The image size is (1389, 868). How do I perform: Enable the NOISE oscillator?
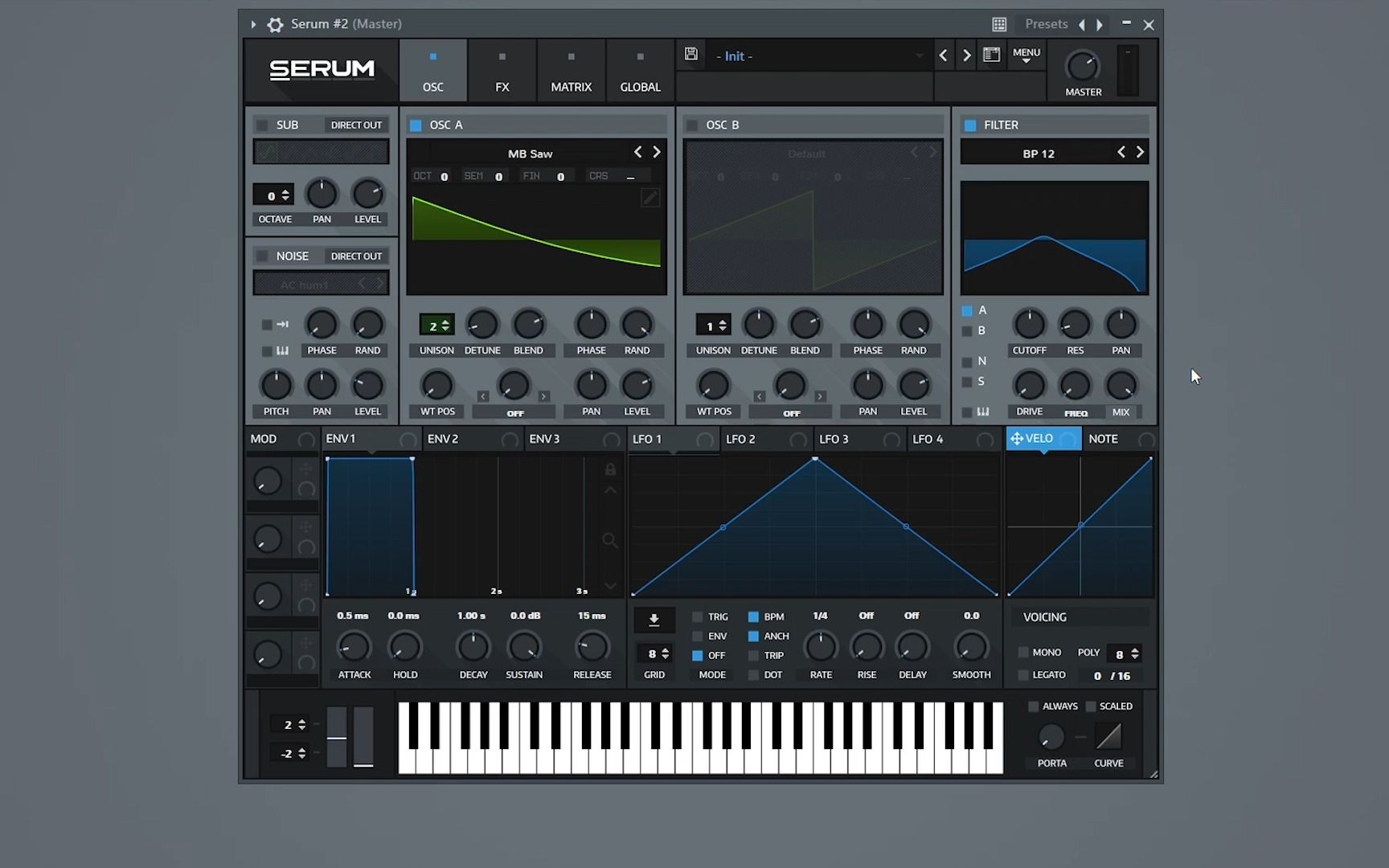[262, 256]
